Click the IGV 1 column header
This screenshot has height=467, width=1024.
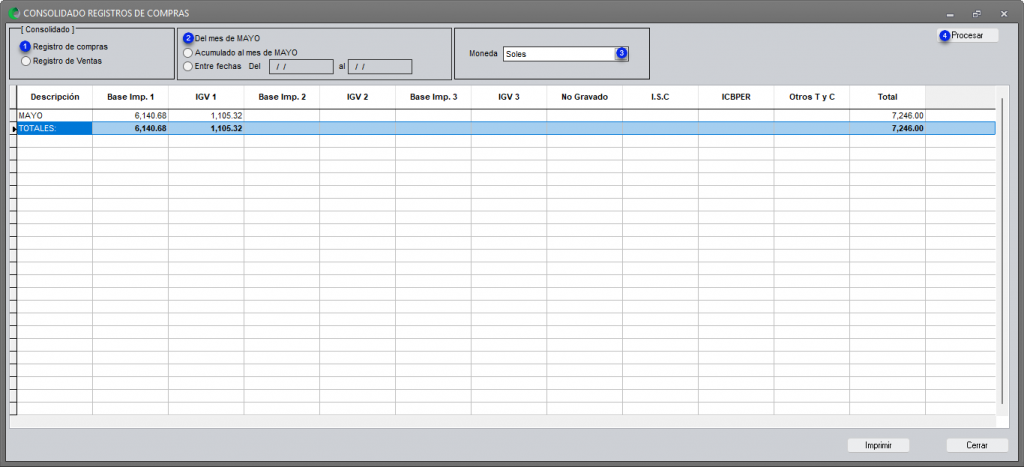(x=206, y=97)
